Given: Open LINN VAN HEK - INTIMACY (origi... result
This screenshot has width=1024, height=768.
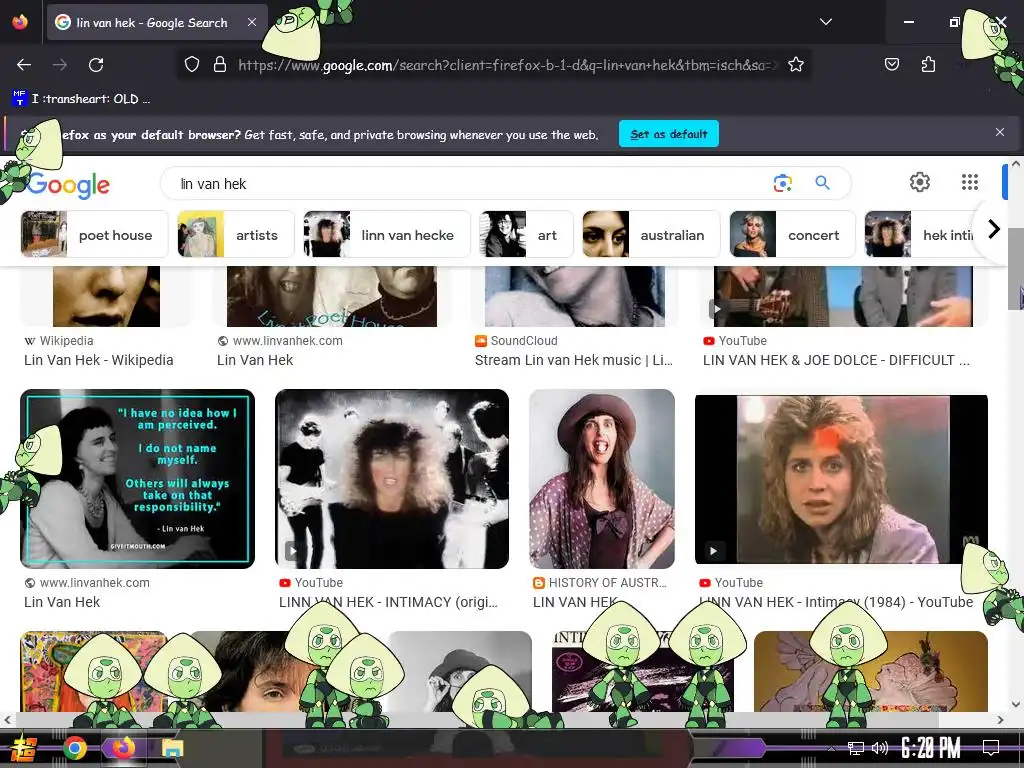Looking at the screenshot, I should (388, 602).
